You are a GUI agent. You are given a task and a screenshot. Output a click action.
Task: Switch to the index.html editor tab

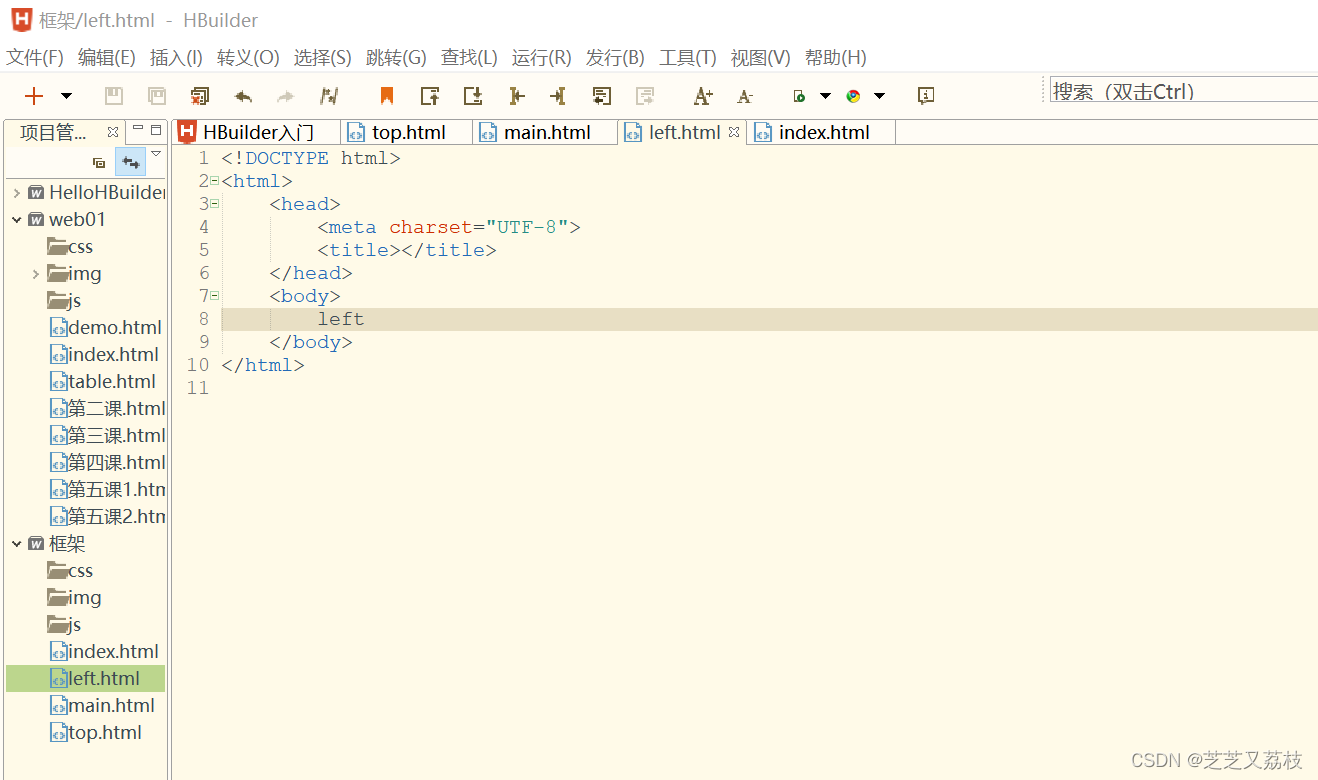tap(822, 132)
